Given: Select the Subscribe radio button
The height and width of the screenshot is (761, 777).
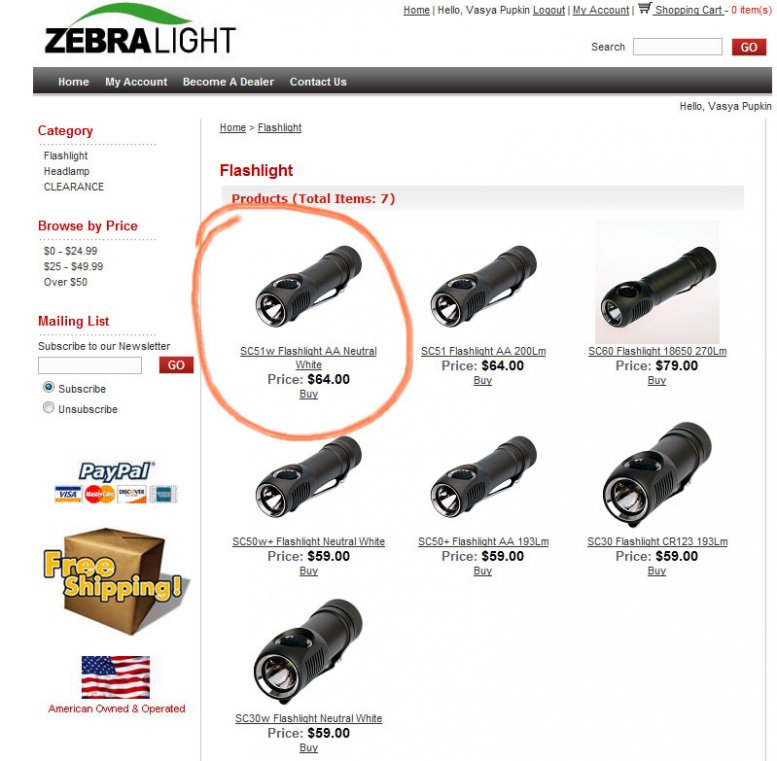Looking at the screenshot, I should [x=49, y=387].
